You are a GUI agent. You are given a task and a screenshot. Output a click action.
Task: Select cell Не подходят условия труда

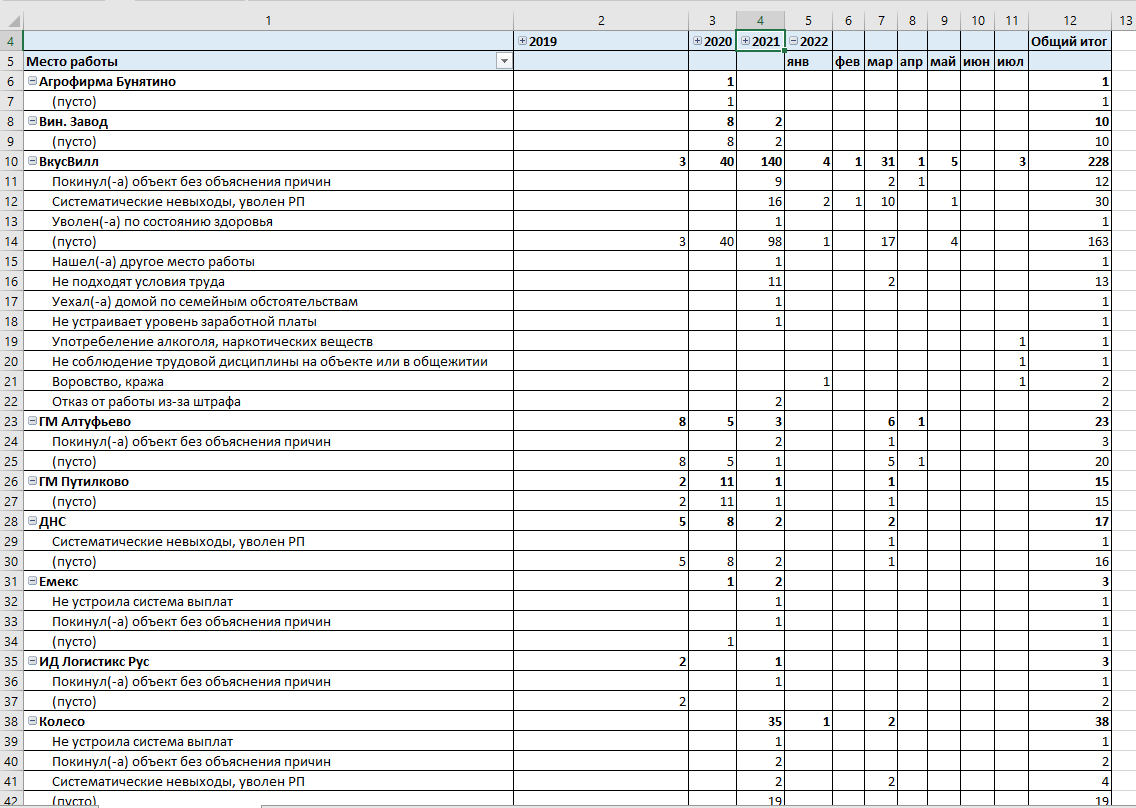(x=268, y=282)
